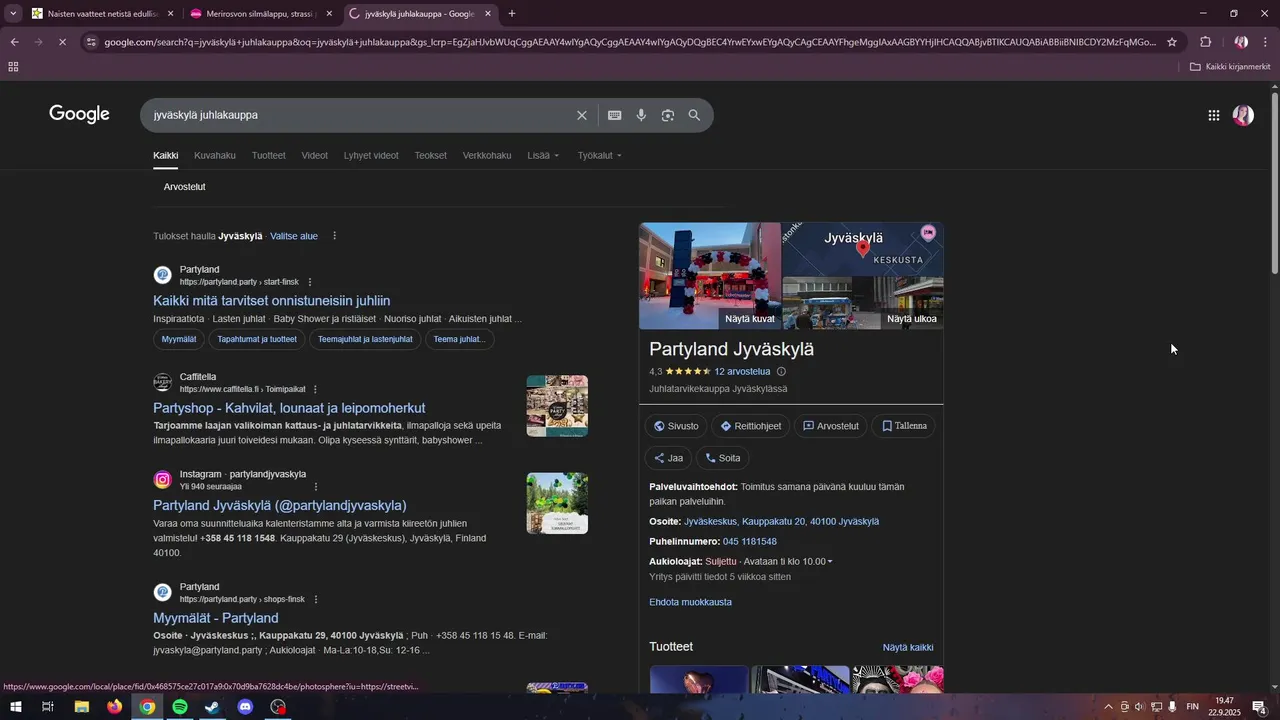Open bookmarks apps grid shortcut
The height and width of the screenshot is (720, 1280).
click(x=13, y=67)
